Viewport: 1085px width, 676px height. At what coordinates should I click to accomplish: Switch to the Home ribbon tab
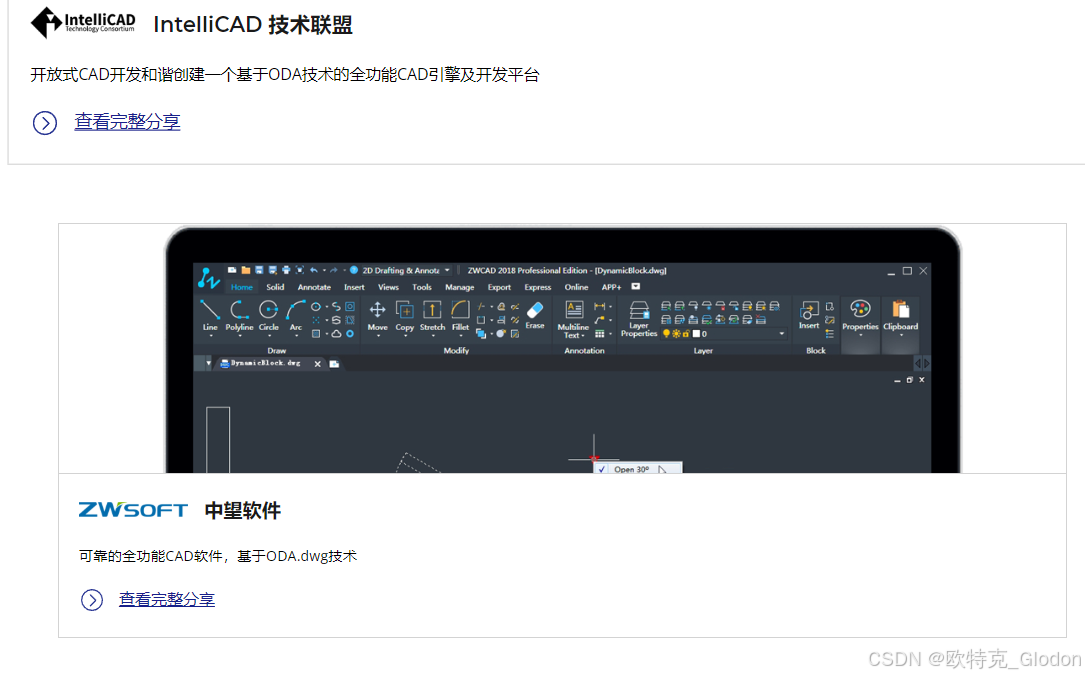point(241,287)
